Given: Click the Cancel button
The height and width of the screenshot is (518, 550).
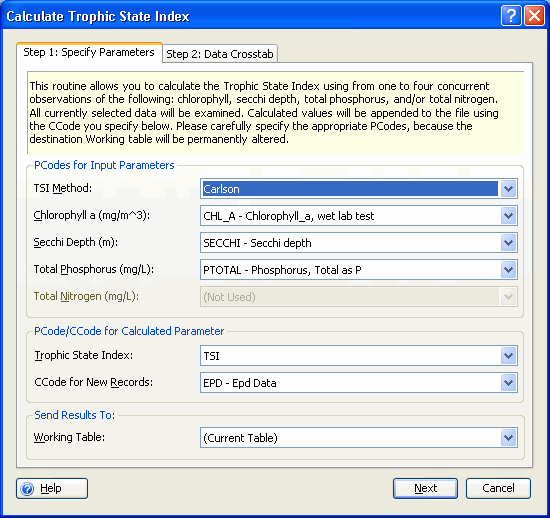Looking at the screenshot, I should (x=498, y=488).
